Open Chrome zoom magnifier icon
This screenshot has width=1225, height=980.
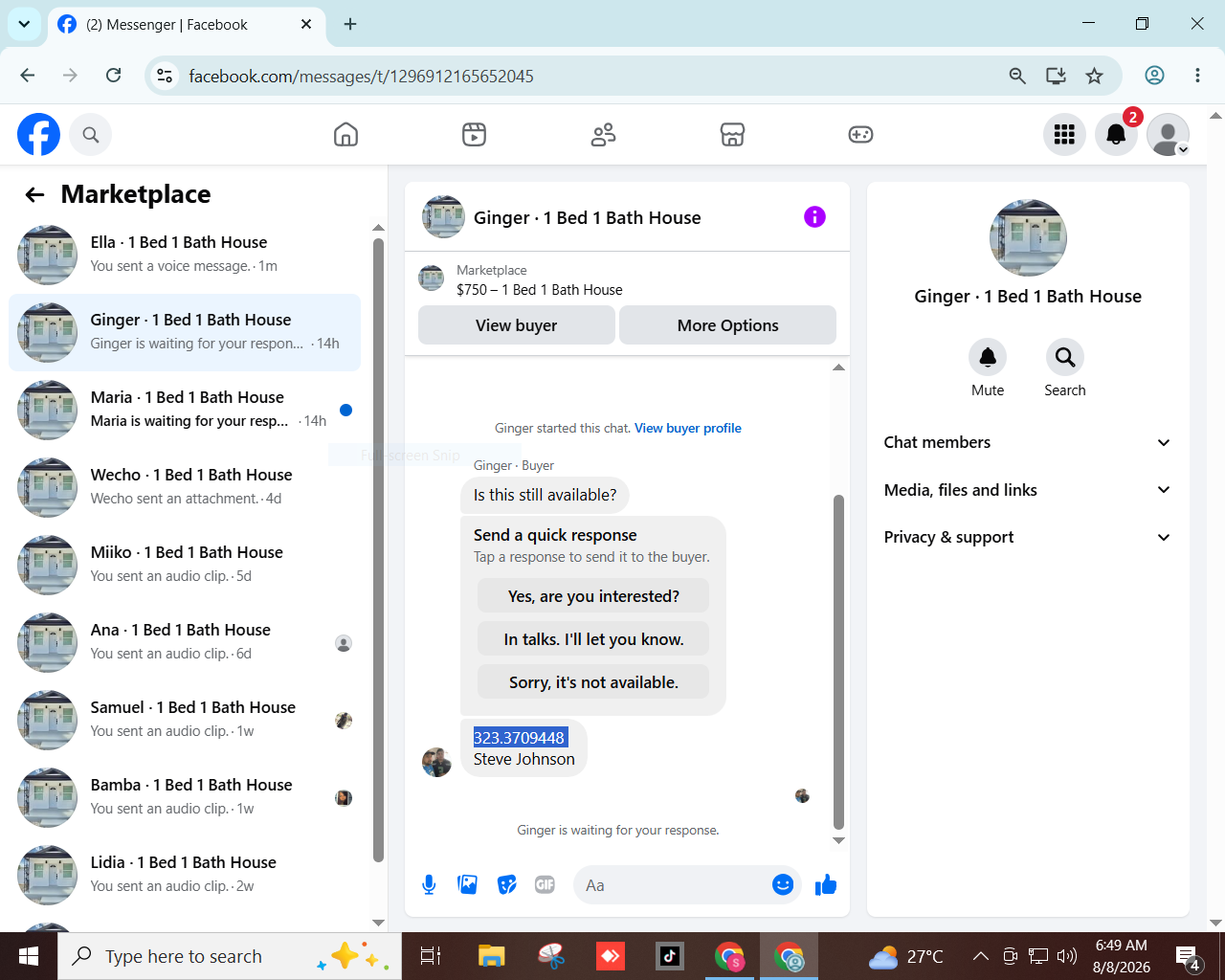coord(1017,76)
